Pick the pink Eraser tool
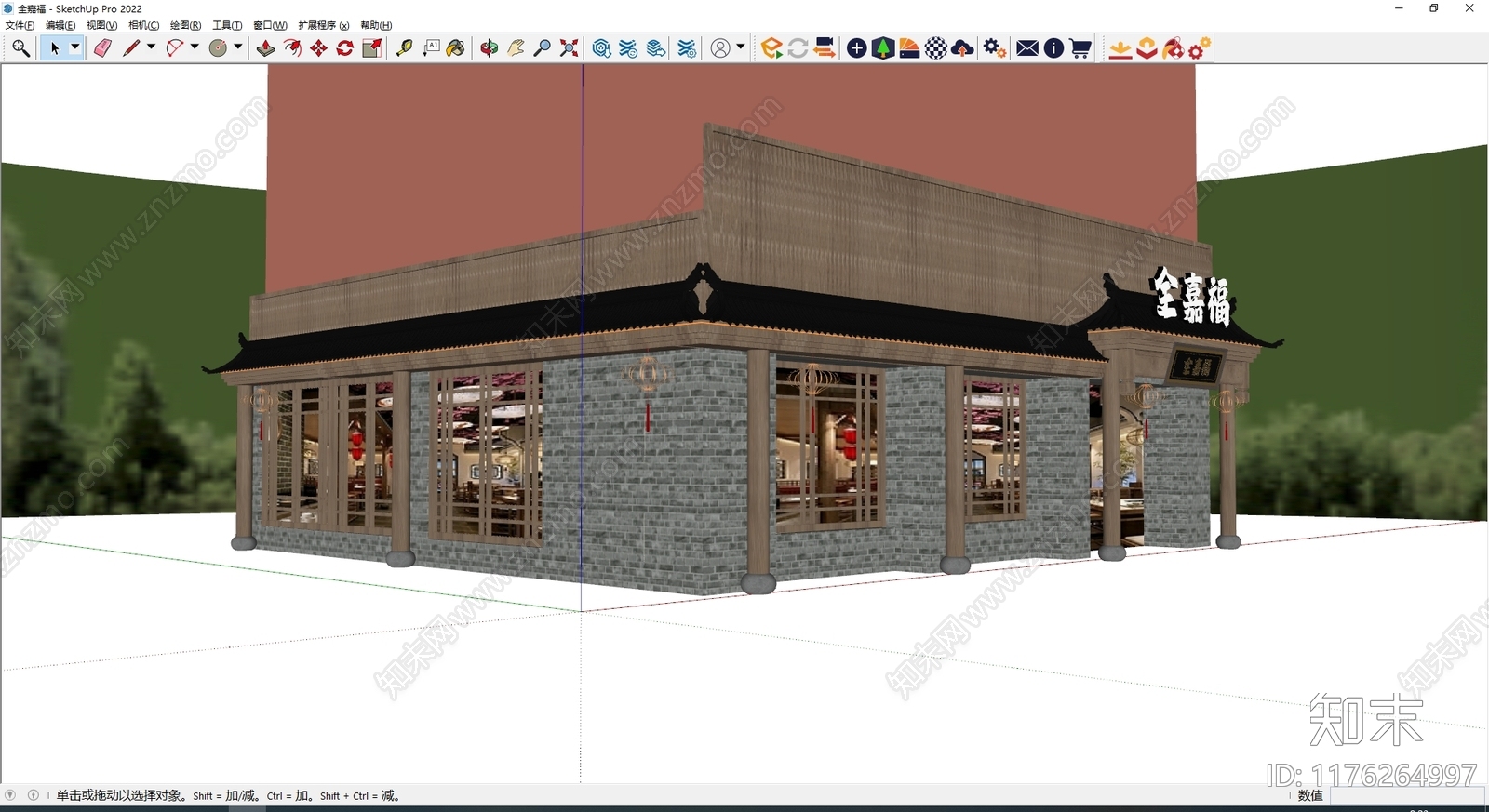 click(x=102, y=48)
